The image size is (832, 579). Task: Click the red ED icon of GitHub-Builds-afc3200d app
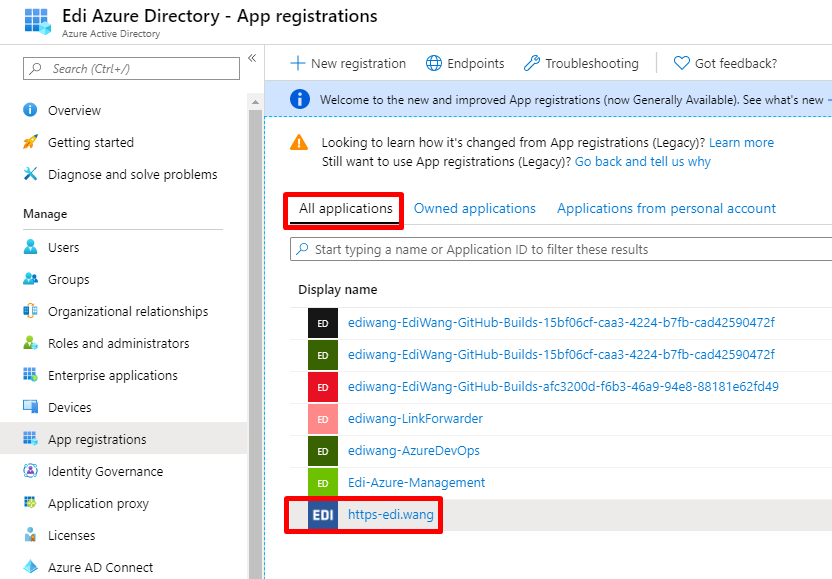click(323, 387)
